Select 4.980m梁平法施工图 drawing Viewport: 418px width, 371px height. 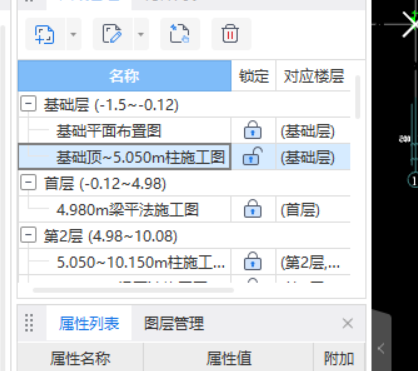pos(128,210)
